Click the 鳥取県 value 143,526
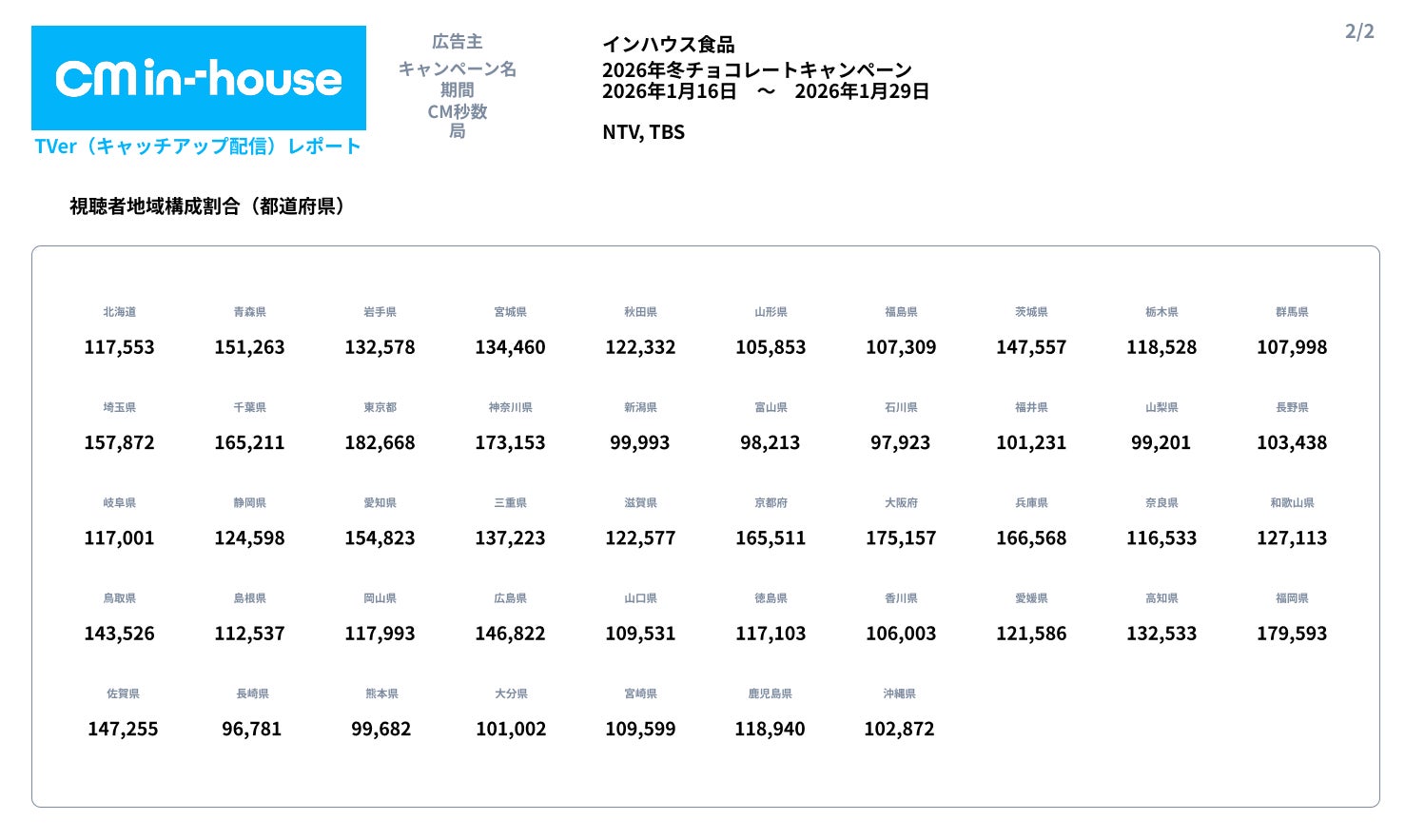This screenshot has width=1405, height=840. (119, 634)
